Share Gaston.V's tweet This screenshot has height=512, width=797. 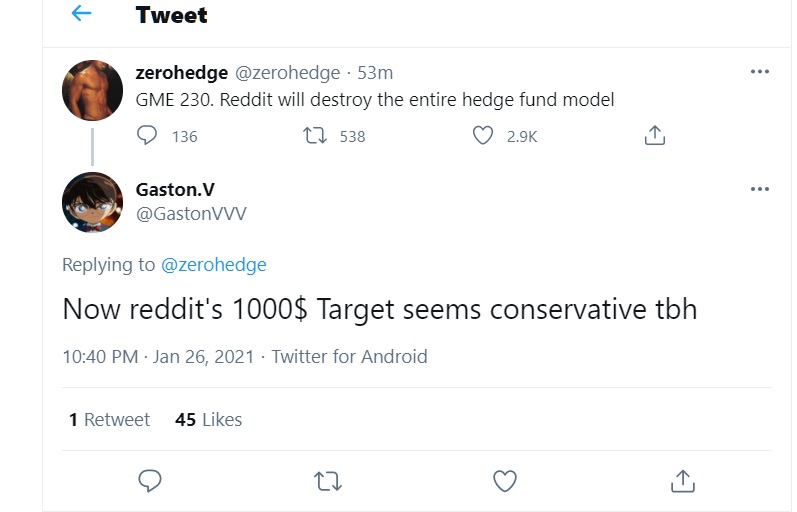(683, 481)
